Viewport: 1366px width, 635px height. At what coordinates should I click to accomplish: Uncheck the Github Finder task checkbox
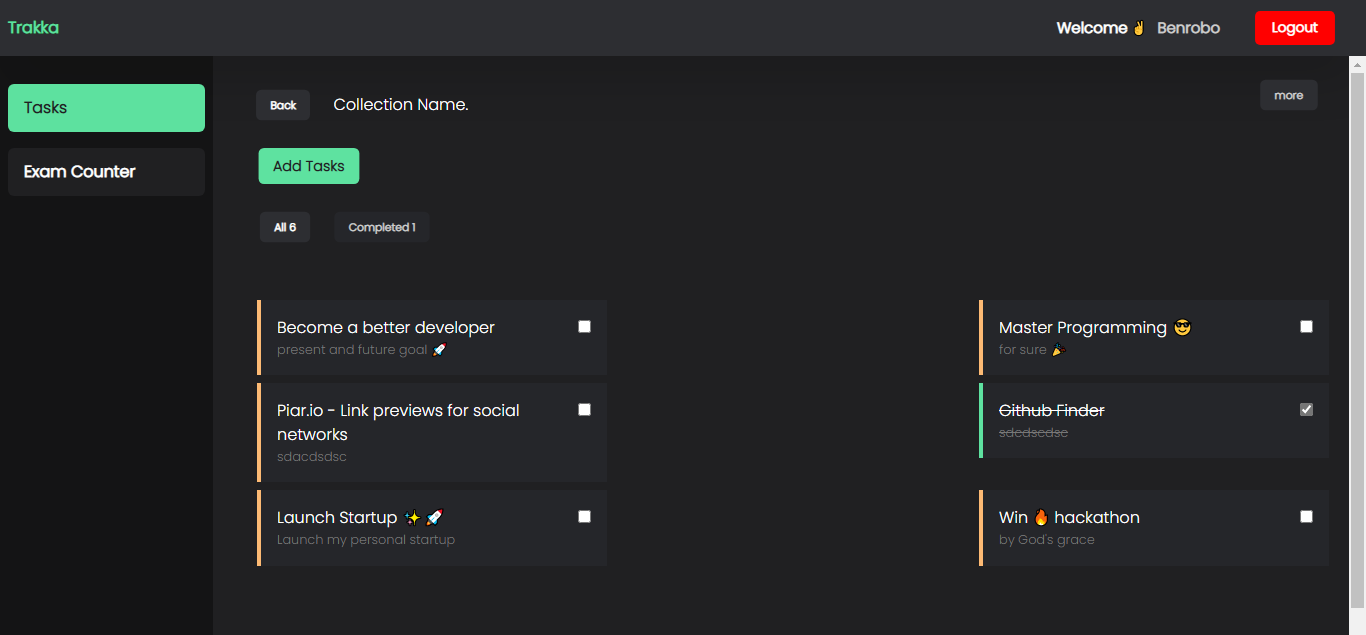[1306, 410]
